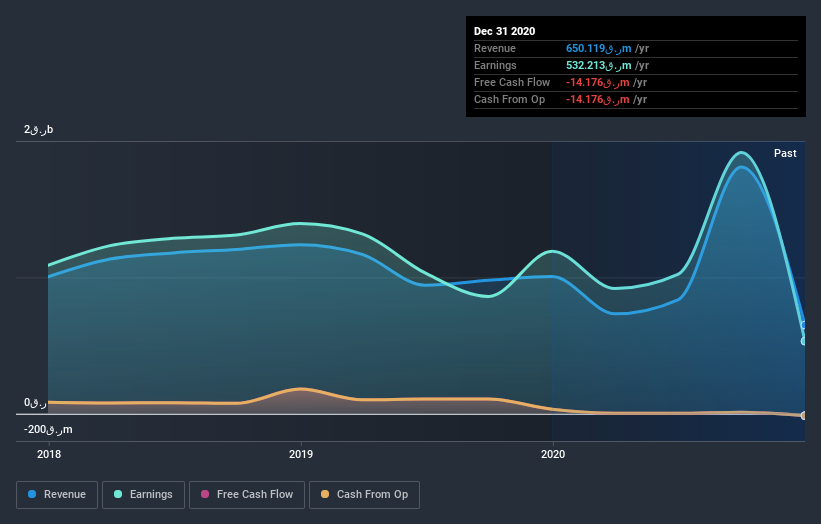Click the Cash From Op end-point marker
Image resolution: width=821 pixels, height=524 pixels.
point(804,416)
